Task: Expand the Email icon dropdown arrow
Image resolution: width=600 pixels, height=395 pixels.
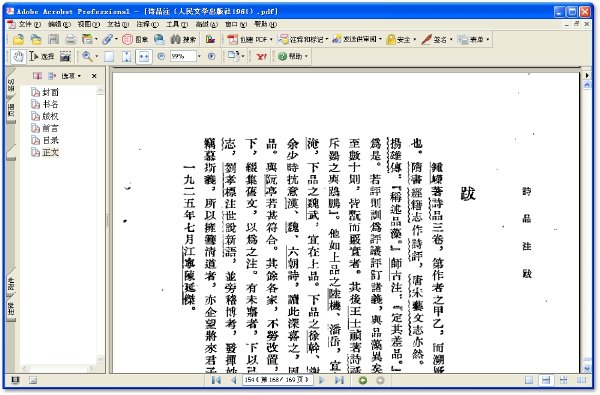Action: pyautogui.click(x=96, y=39)
